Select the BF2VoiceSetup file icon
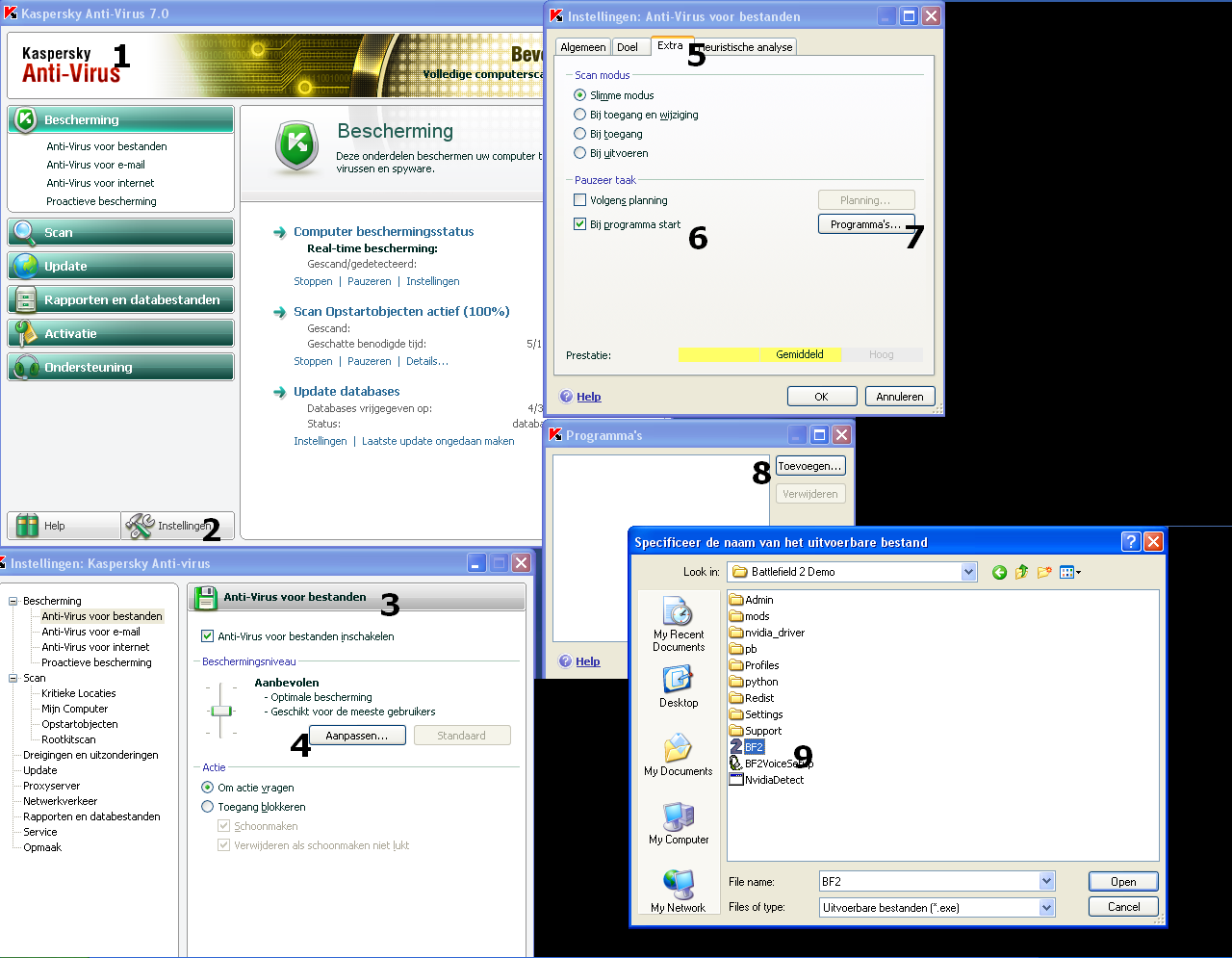The width and height of the screenshot is (1232, 958). point(736,763)
